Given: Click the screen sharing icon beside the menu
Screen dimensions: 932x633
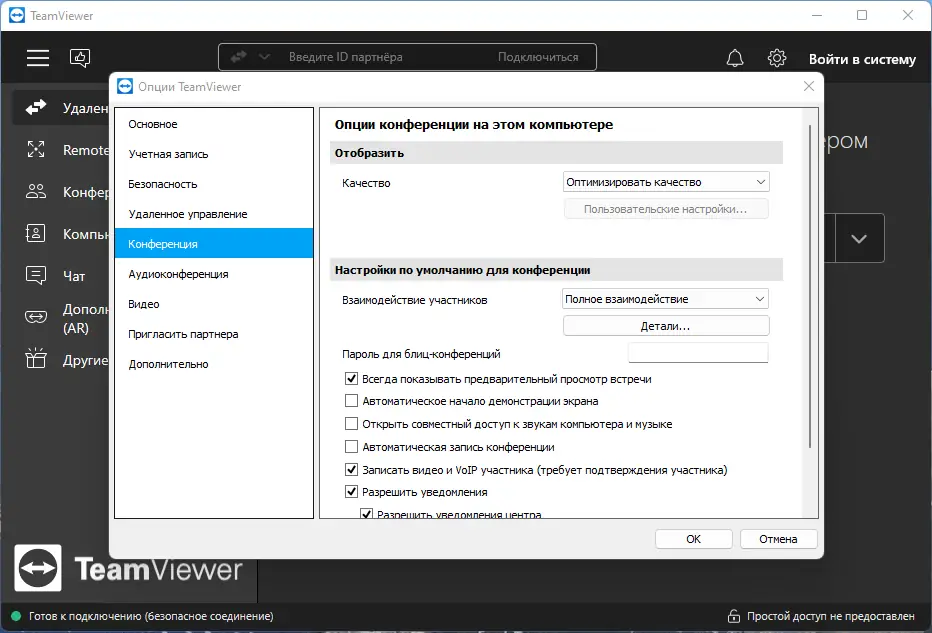Looking at the screenshot, I should pos(81,58).
